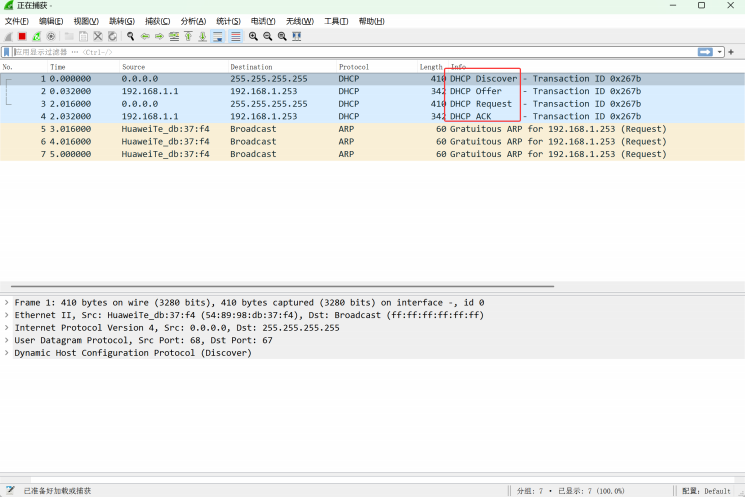This screenshot has width=745, height=497.
Task: Open the 无线(W) menu
Action: pyautogui.click(x=299, y=21)
